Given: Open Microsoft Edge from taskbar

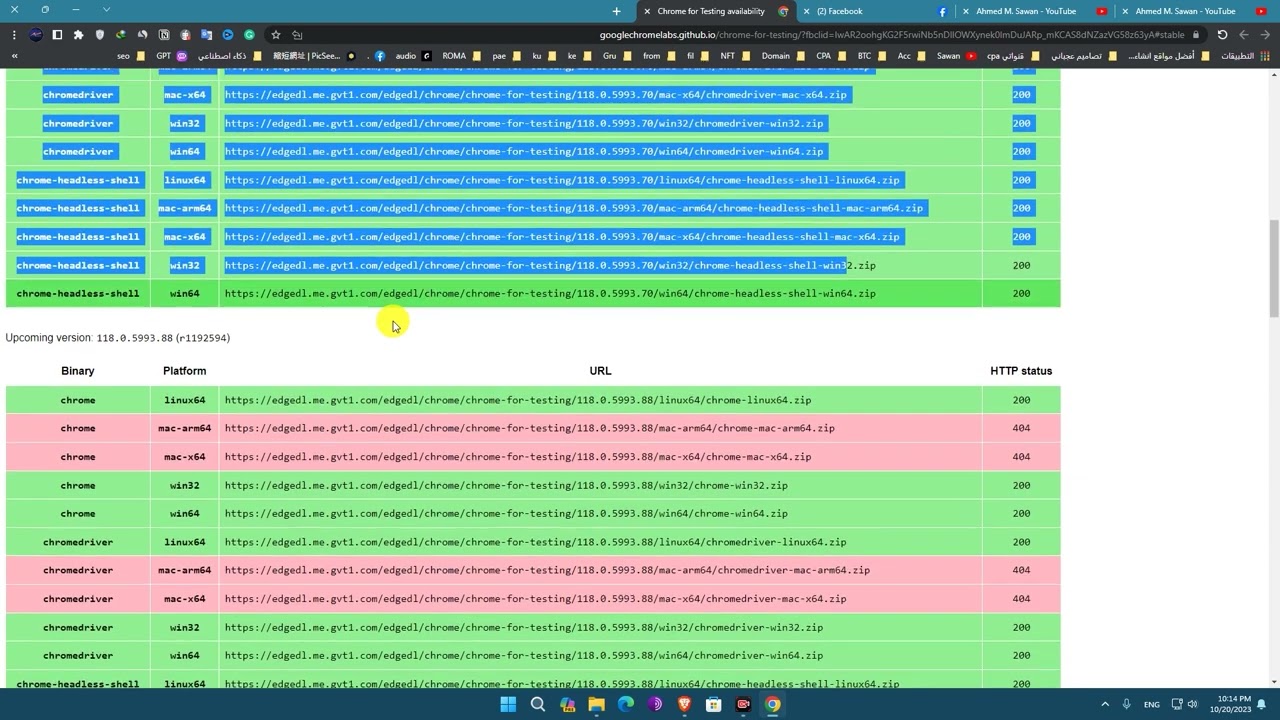Looking at the screenshot, I should (625, 704).
